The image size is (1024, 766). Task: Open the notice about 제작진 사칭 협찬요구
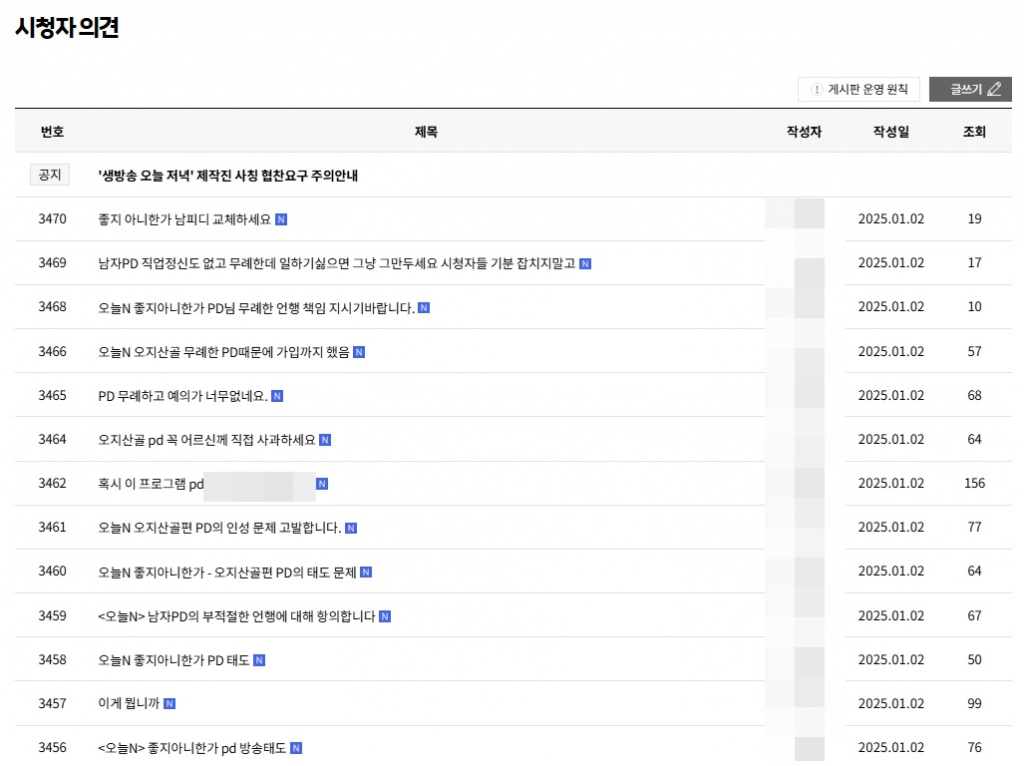click(x=228, y=175)
